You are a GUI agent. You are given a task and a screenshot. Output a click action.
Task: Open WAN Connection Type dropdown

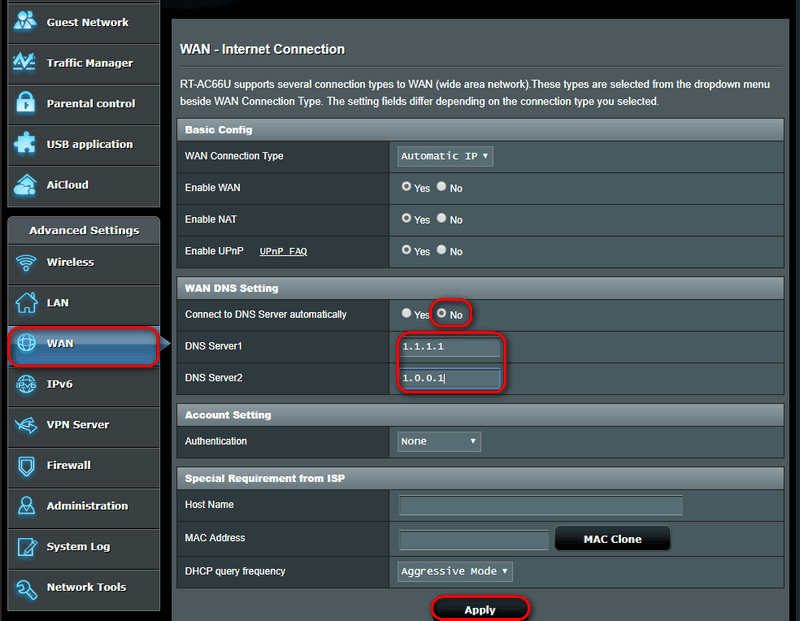[x=445, y=156]
